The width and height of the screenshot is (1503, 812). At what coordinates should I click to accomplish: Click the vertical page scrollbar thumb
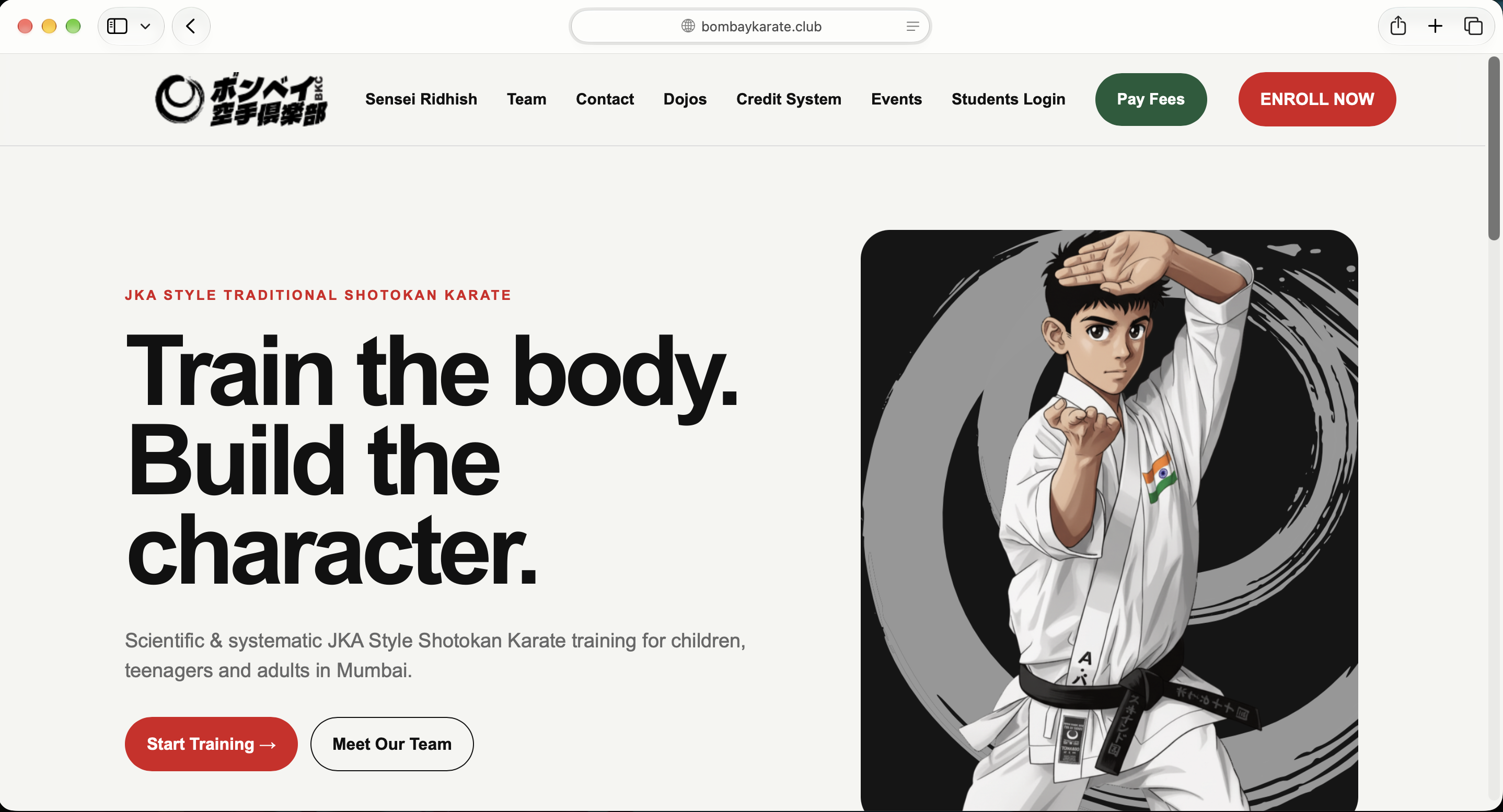[x=1493, y=148]
